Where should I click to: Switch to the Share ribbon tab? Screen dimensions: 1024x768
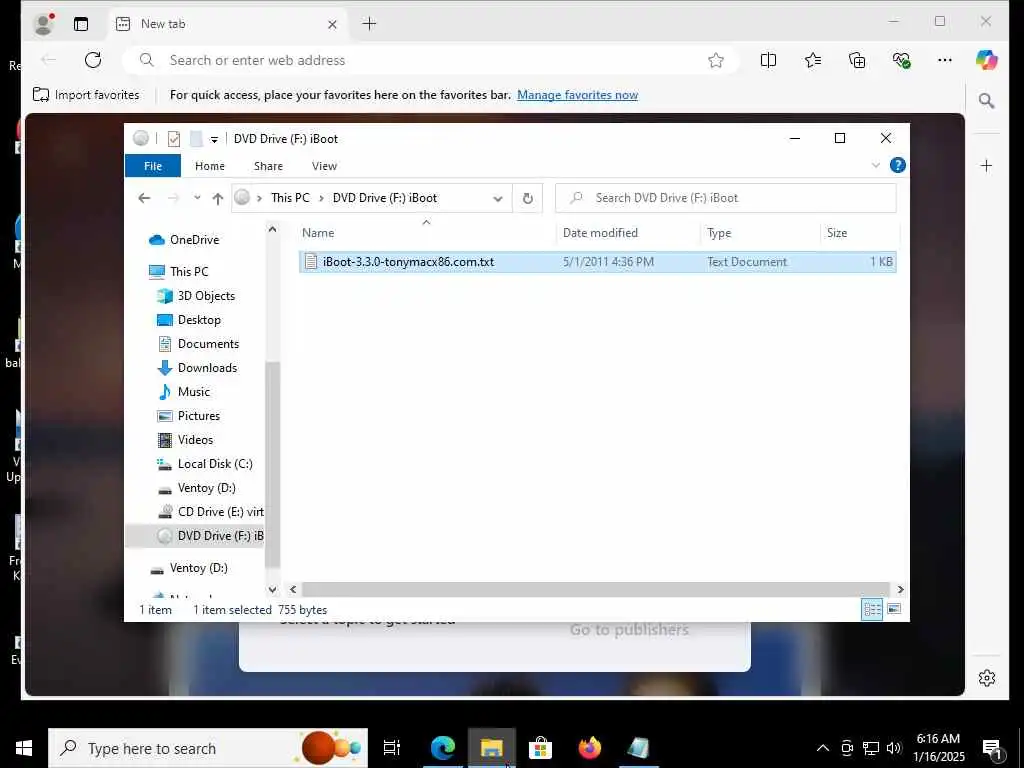pyautogui.click(x=268, y=166)
